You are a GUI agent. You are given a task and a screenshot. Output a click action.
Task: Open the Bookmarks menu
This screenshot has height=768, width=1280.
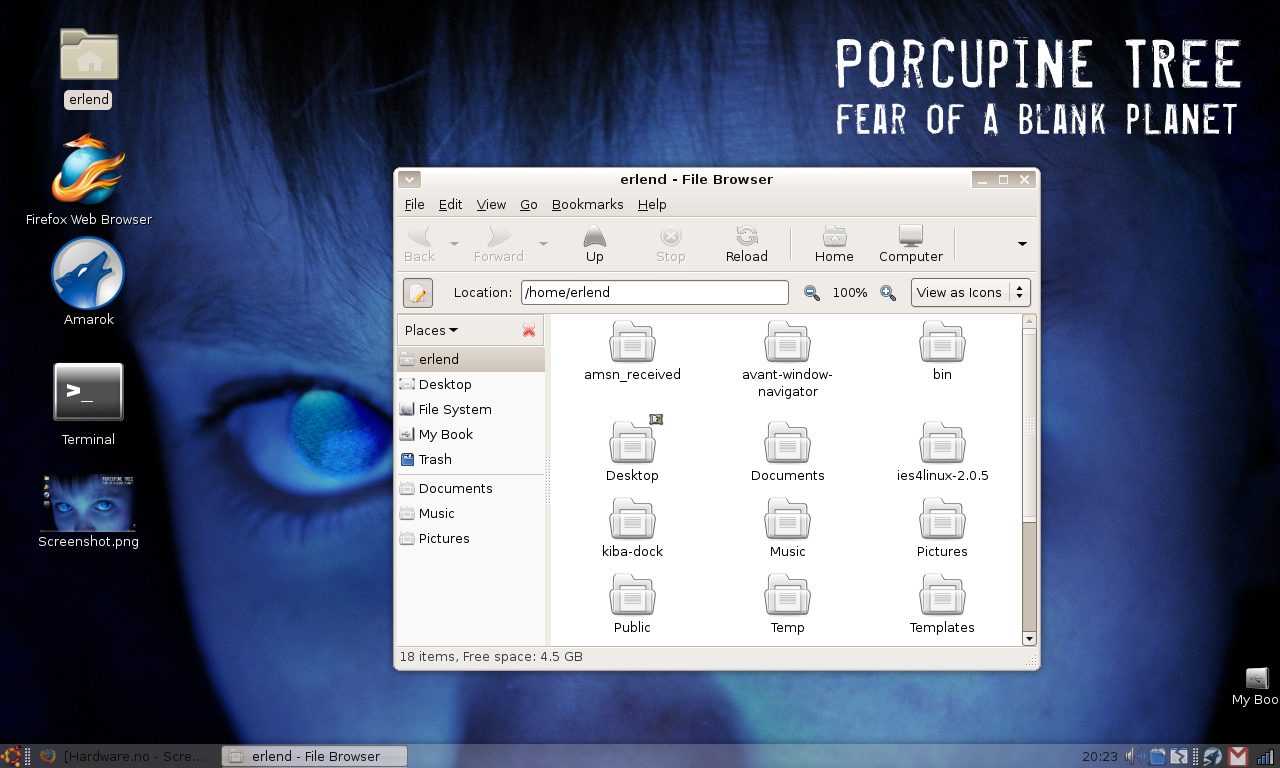pos(588,205)
